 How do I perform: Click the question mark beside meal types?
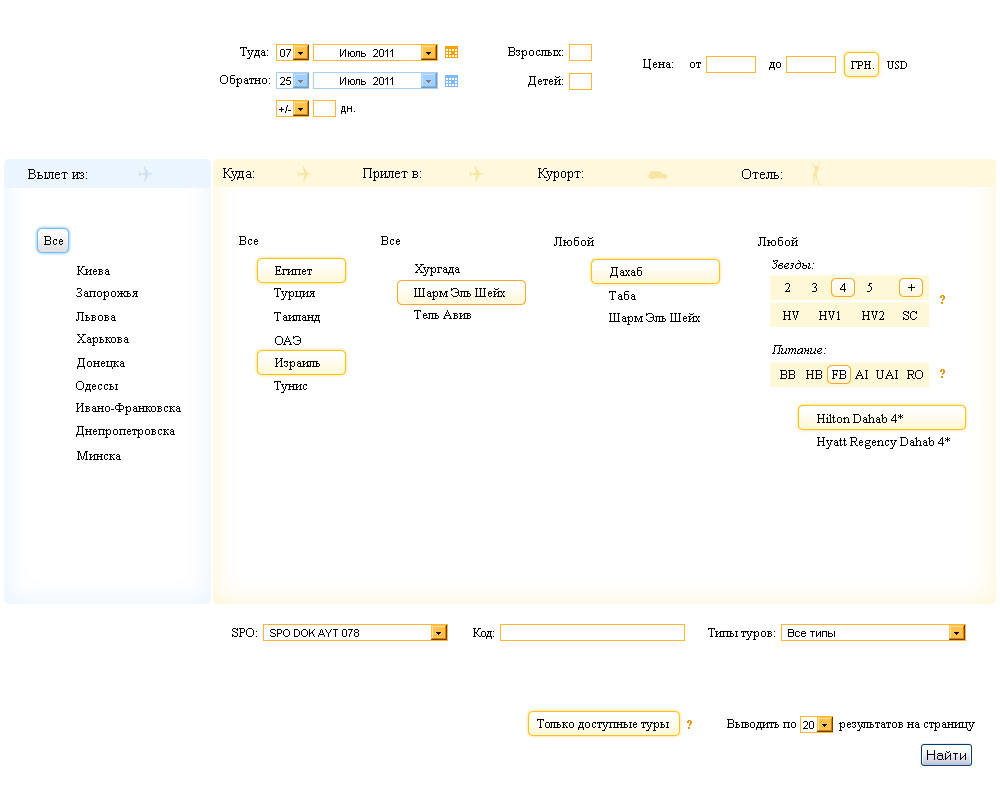(942, 374)
